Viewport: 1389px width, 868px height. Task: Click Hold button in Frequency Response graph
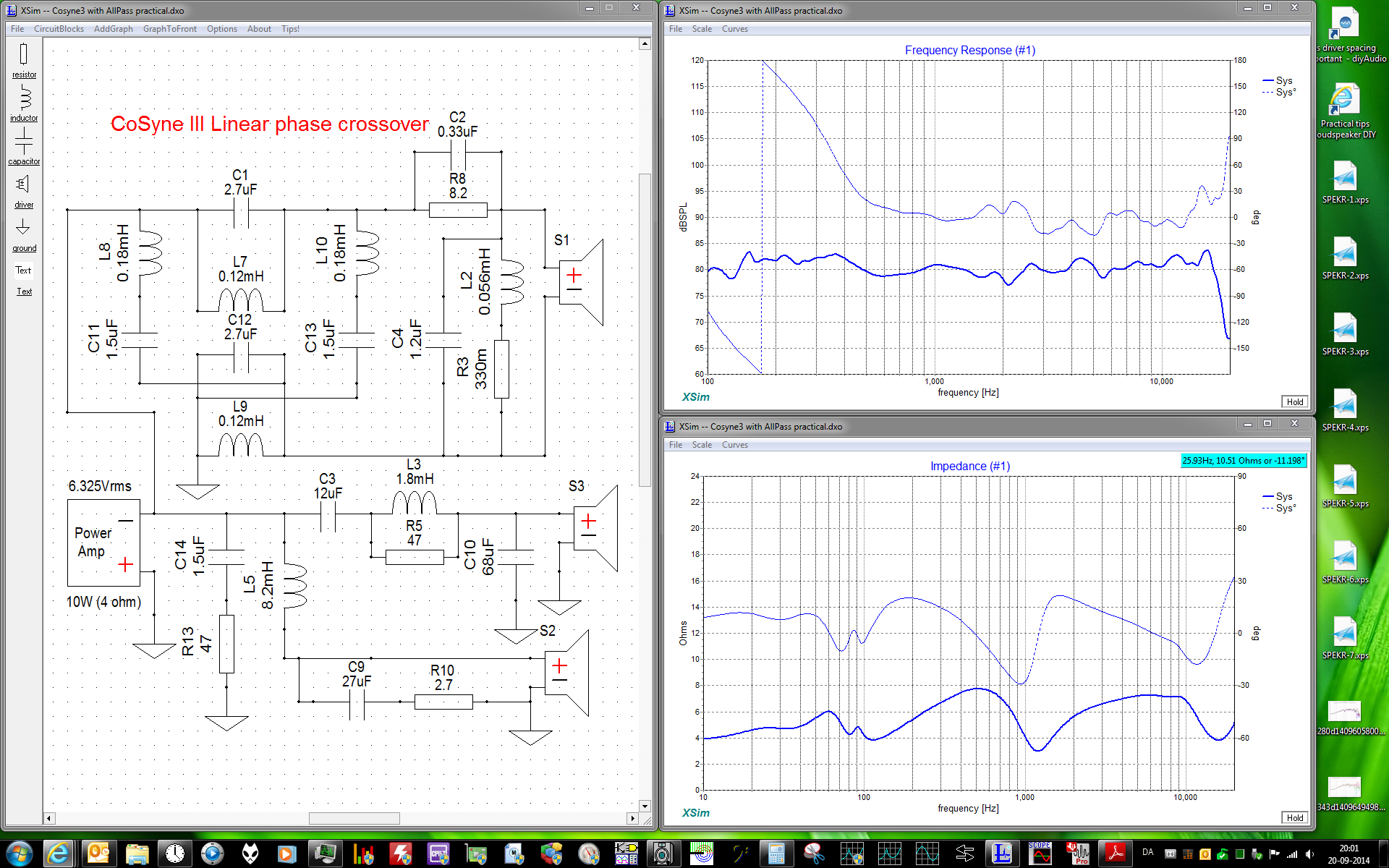(1295, 402)
